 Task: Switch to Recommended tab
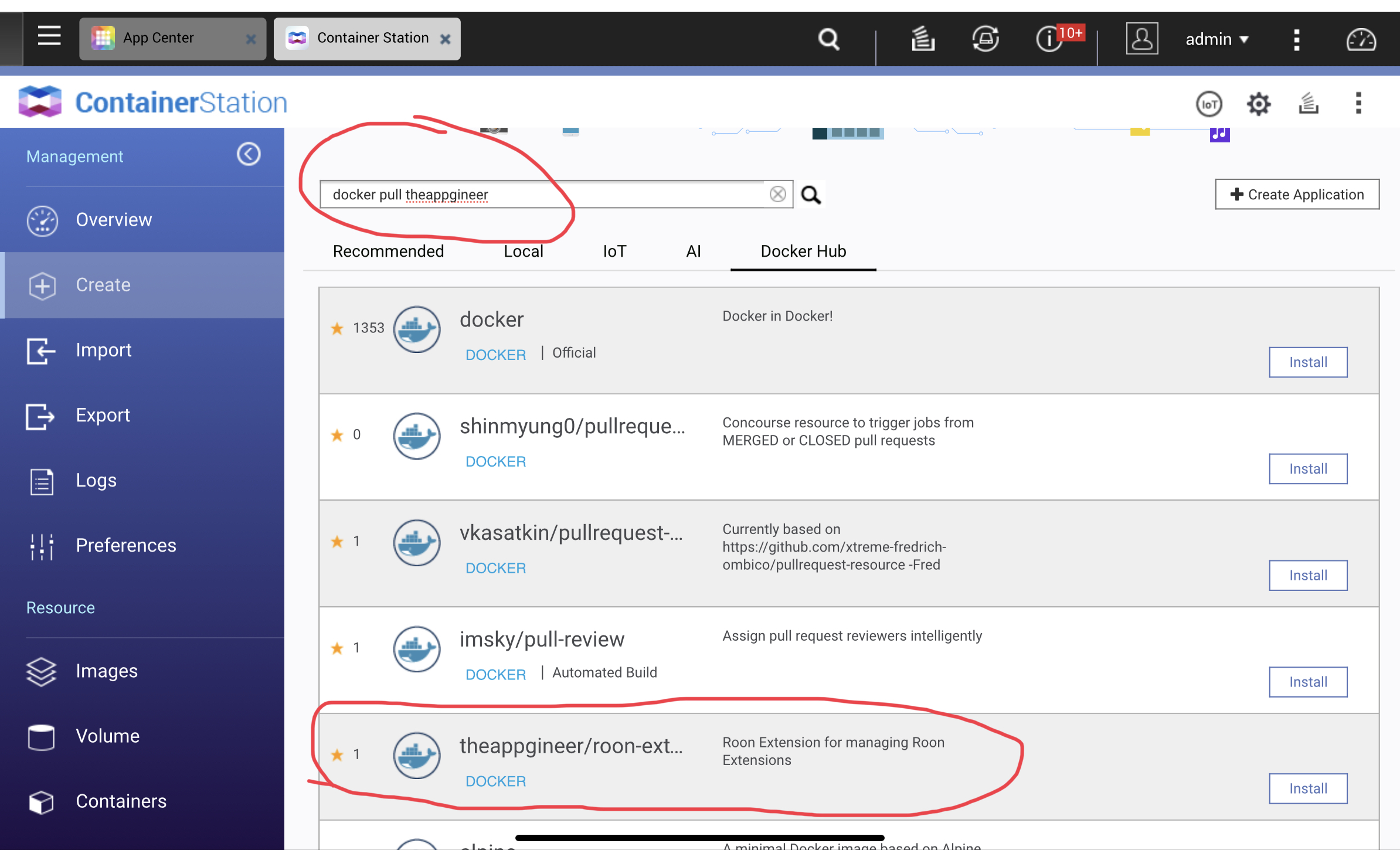(x=388, y=251)
